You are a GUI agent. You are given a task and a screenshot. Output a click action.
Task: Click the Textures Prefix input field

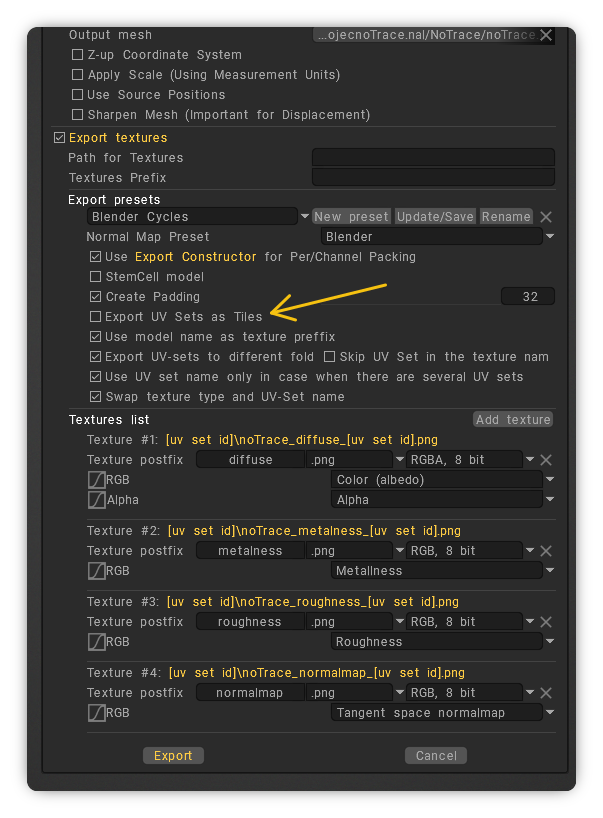coord(433,178)
